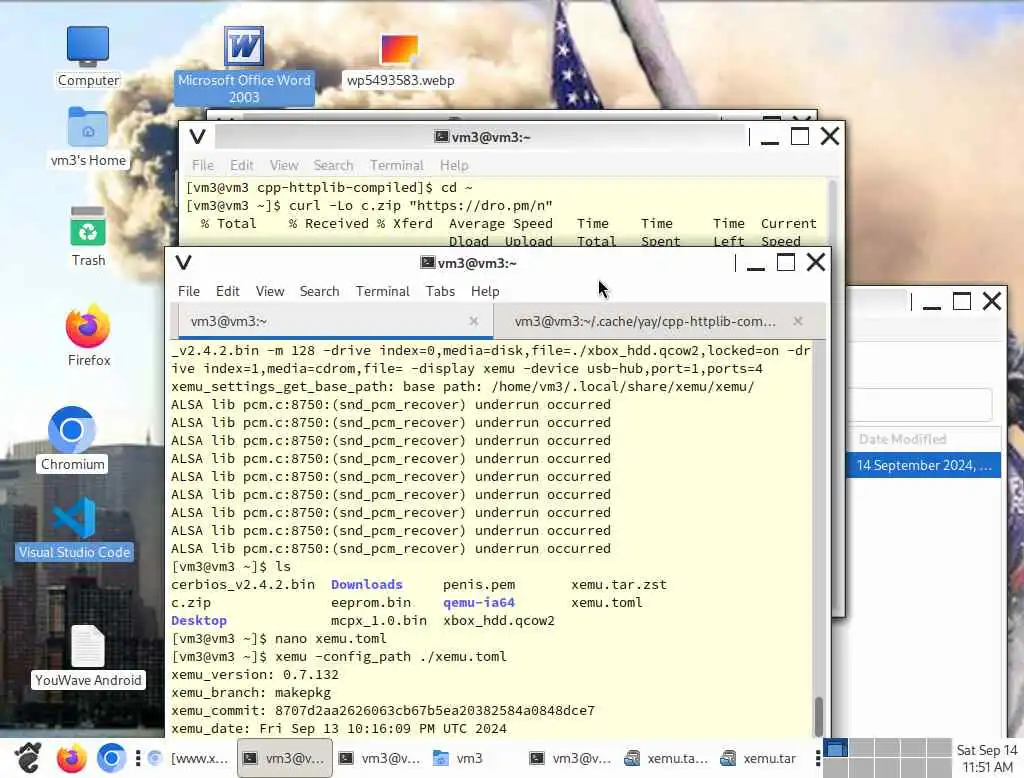Click the qemu-ia64 directory name in terminal
Screen dimensions: 1024x778
479,602
